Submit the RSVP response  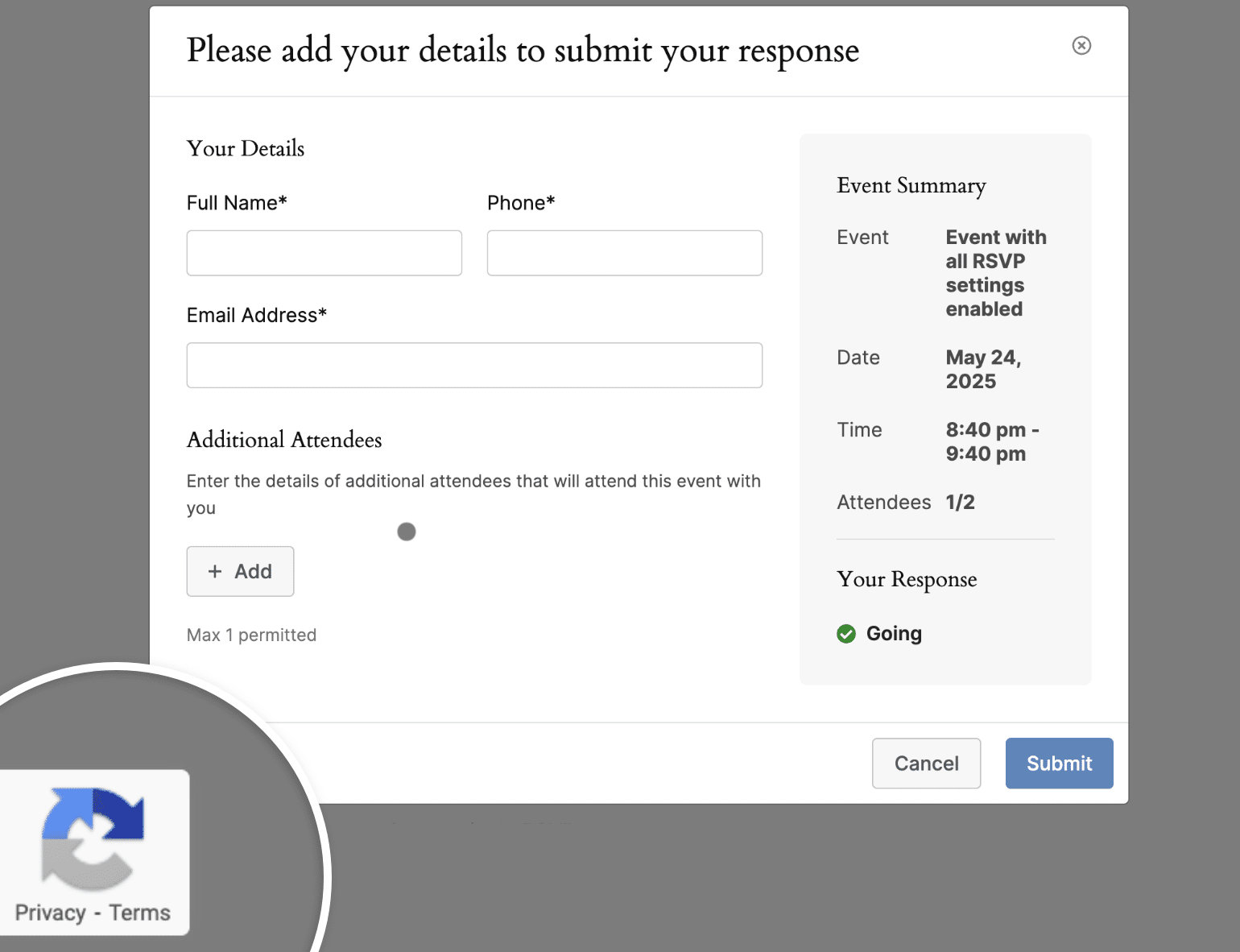(1059, 763)
